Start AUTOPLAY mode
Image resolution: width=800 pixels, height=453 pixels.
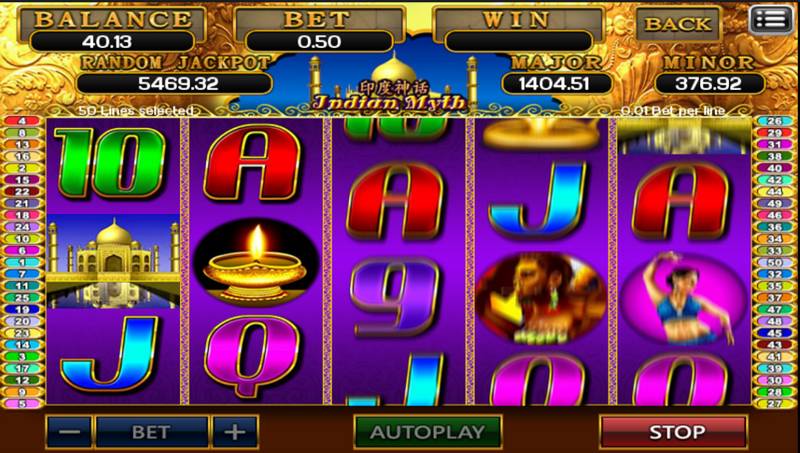pyautogui.click(x=428, y=432)
